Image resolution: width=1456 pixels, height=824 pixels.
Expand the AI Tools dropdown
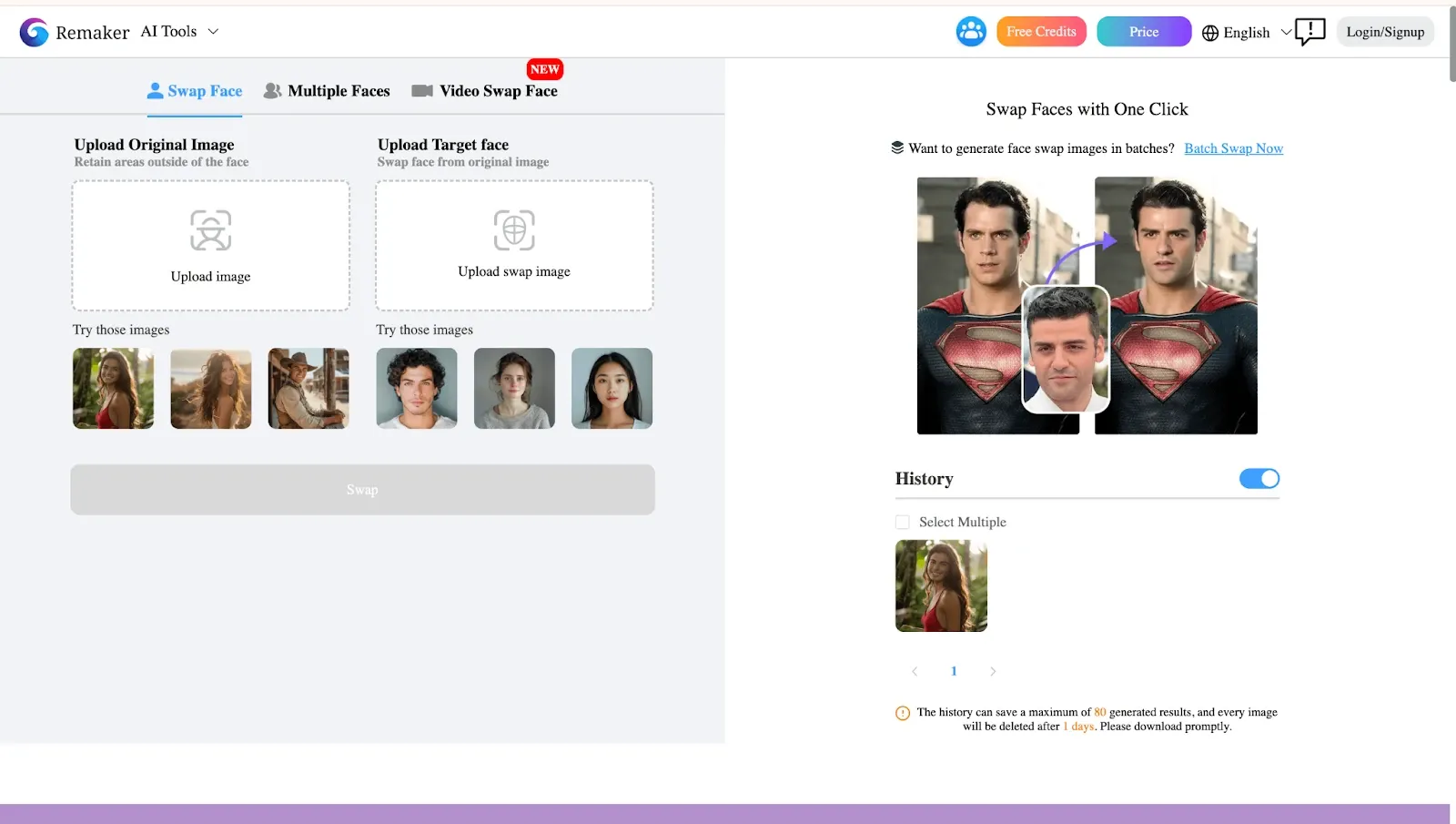pyautogui.click(x=180, y=31)
